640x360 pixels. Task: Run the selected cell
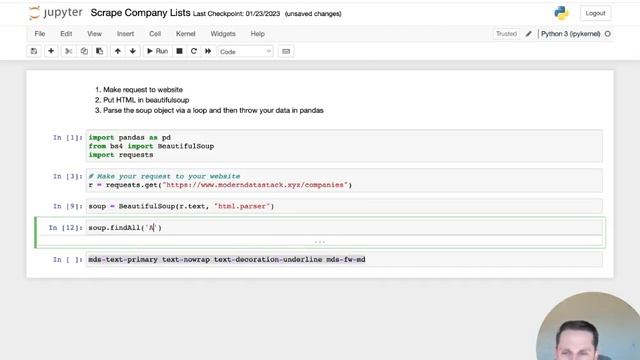tap(157, 51)
